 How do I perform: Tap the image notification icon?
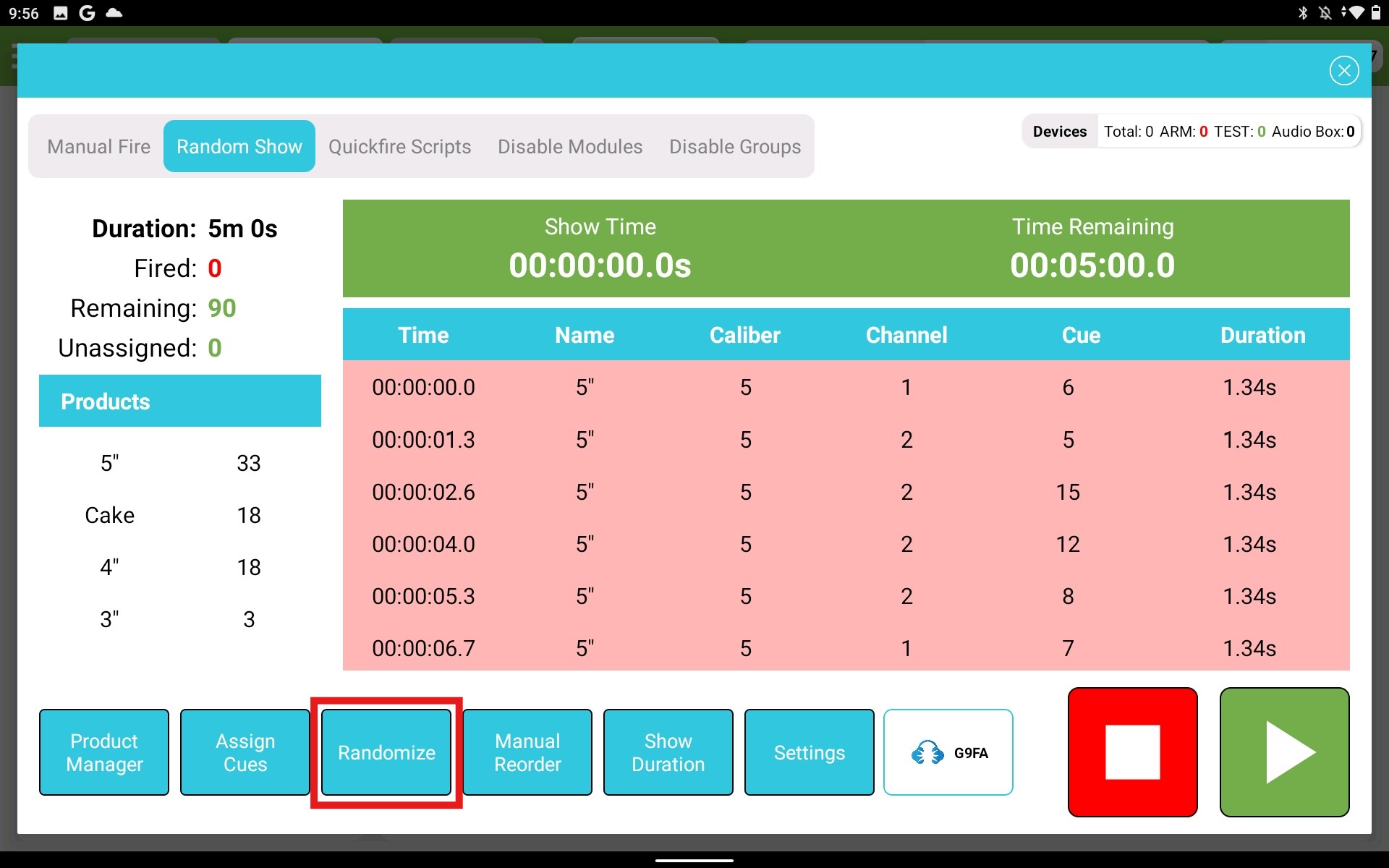point(61,13)
